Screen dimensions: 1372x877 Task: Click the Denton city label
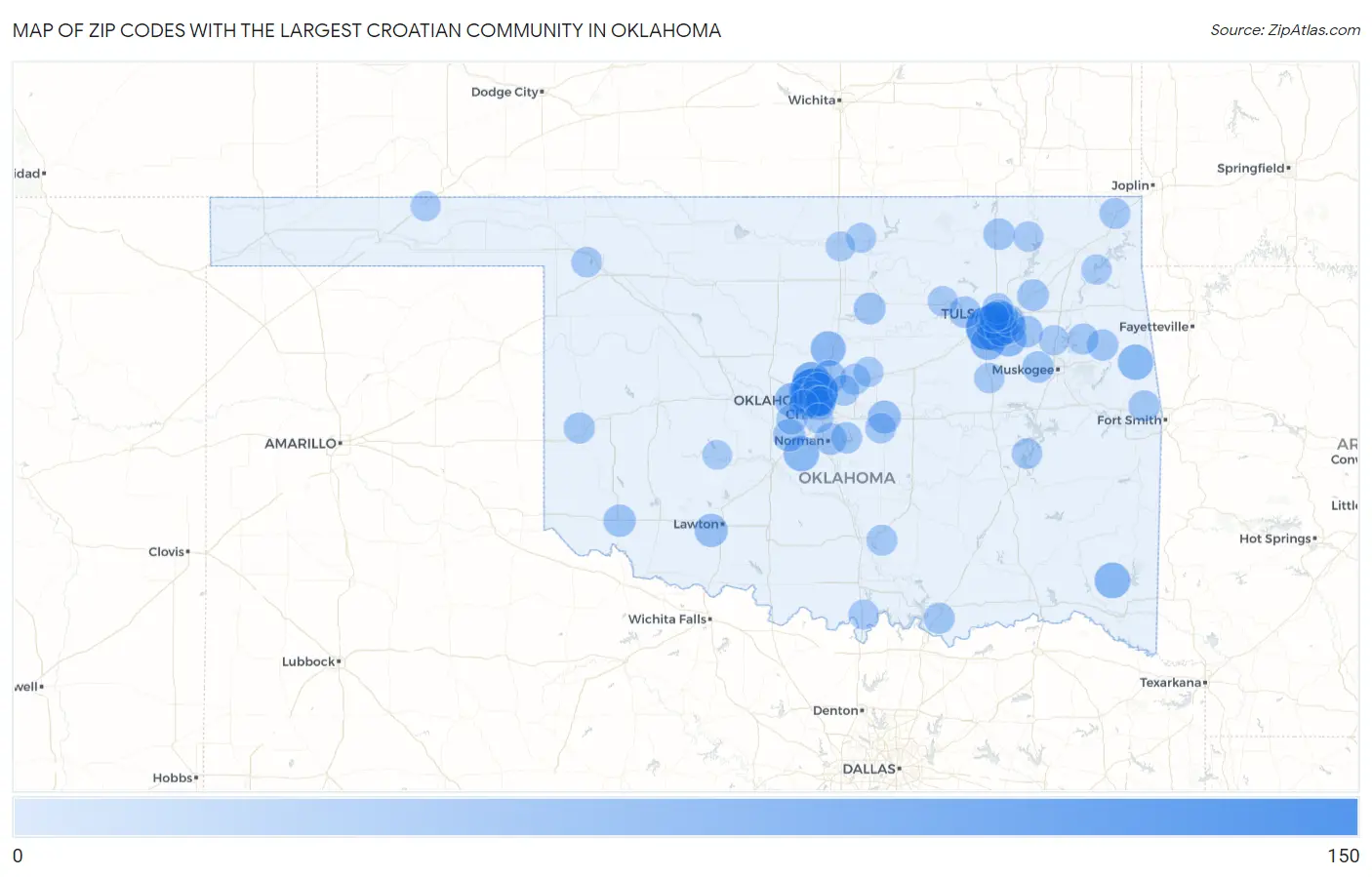(835, 710)
